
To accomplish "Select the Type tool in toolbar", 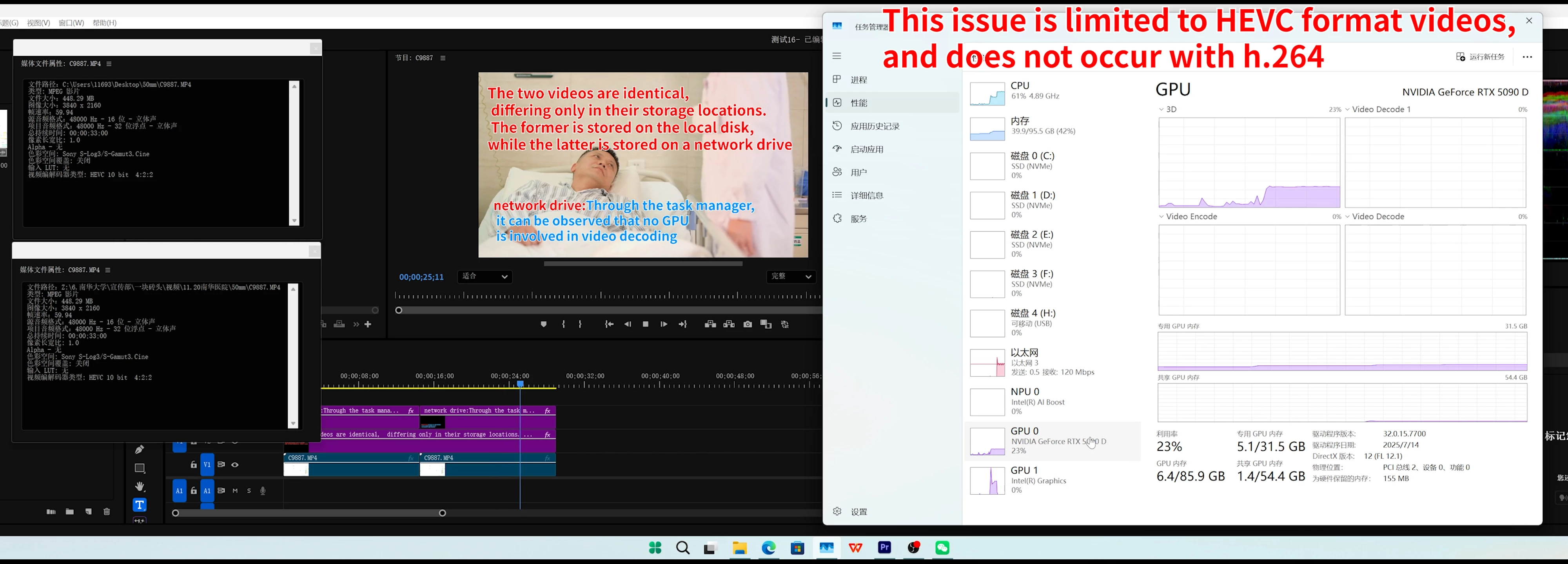I will [x=140, y=505].
